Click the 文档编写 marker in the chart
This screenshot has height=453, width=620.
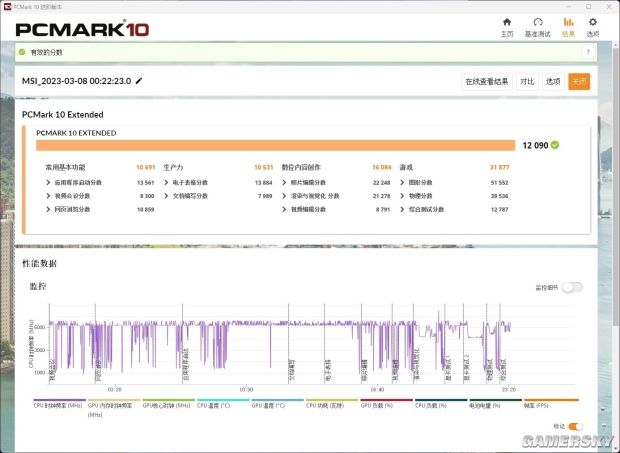click(292, 370)
